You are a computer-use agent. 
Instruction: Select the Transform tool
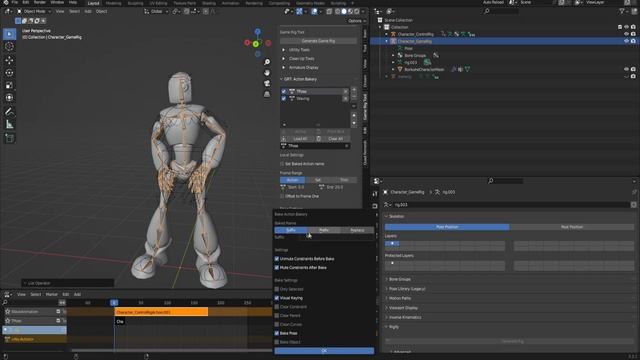(9, 98)
